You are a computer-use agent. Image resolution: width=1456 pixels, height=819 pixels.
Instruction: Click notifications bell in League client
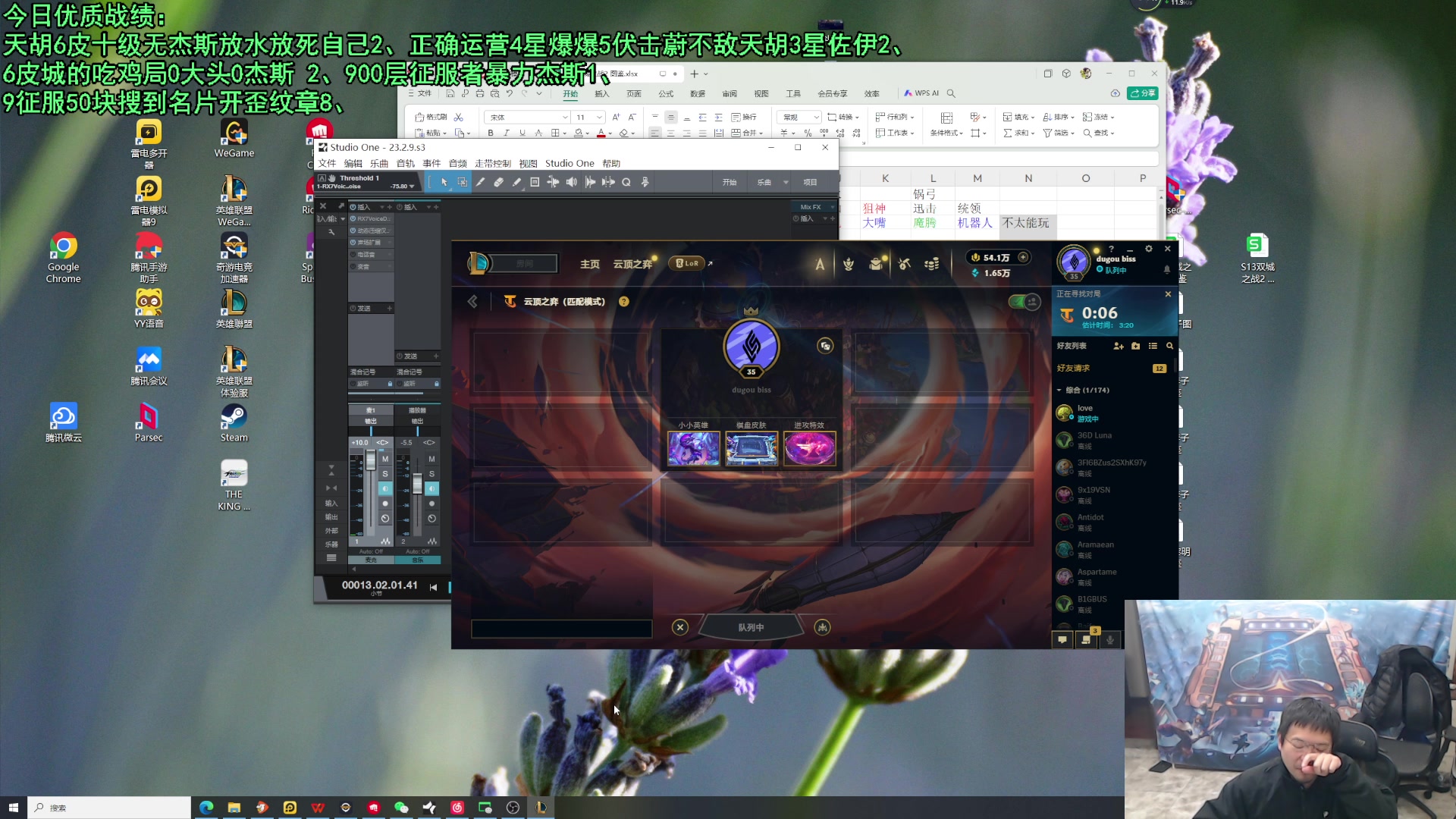tap(1166, 270)
